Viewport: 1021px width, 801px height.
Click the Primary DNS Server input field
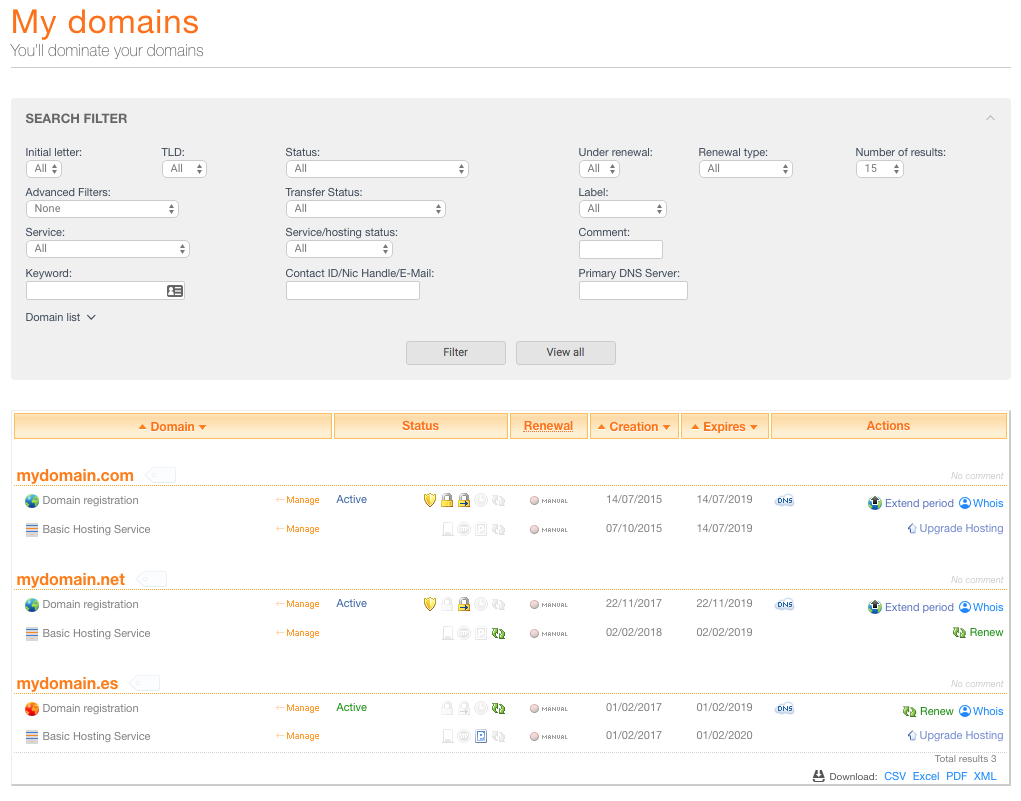(633, 291)
